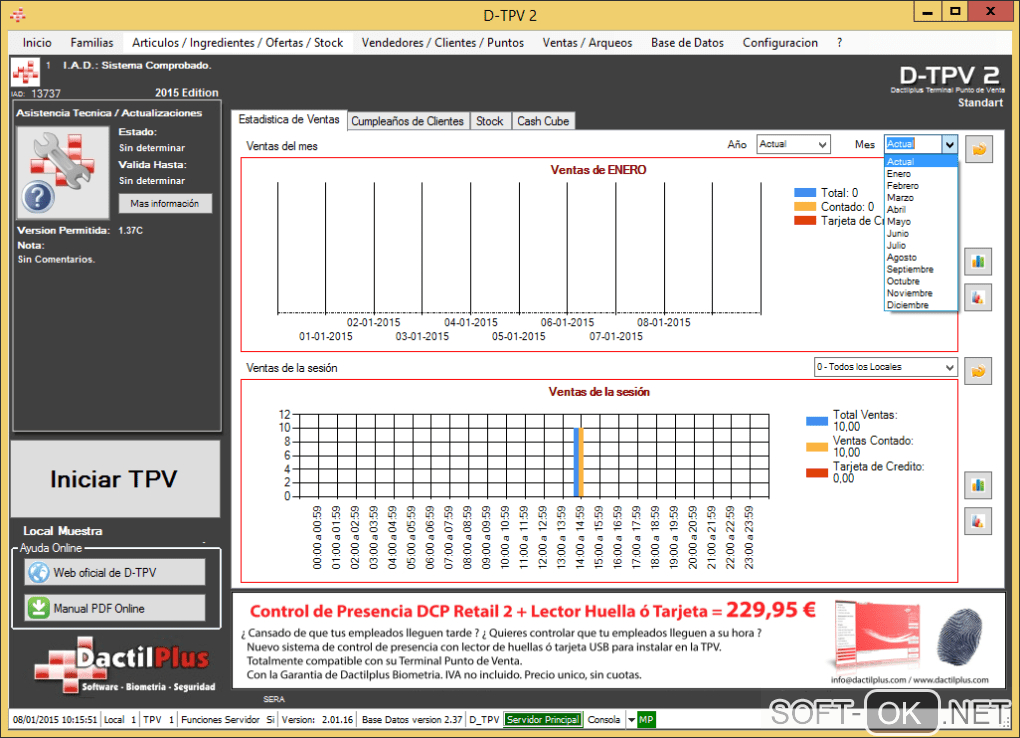Switch to Estadistica de Ventas tab
This screenshot has width=1020, height=738.
click(x=289, y=120)
